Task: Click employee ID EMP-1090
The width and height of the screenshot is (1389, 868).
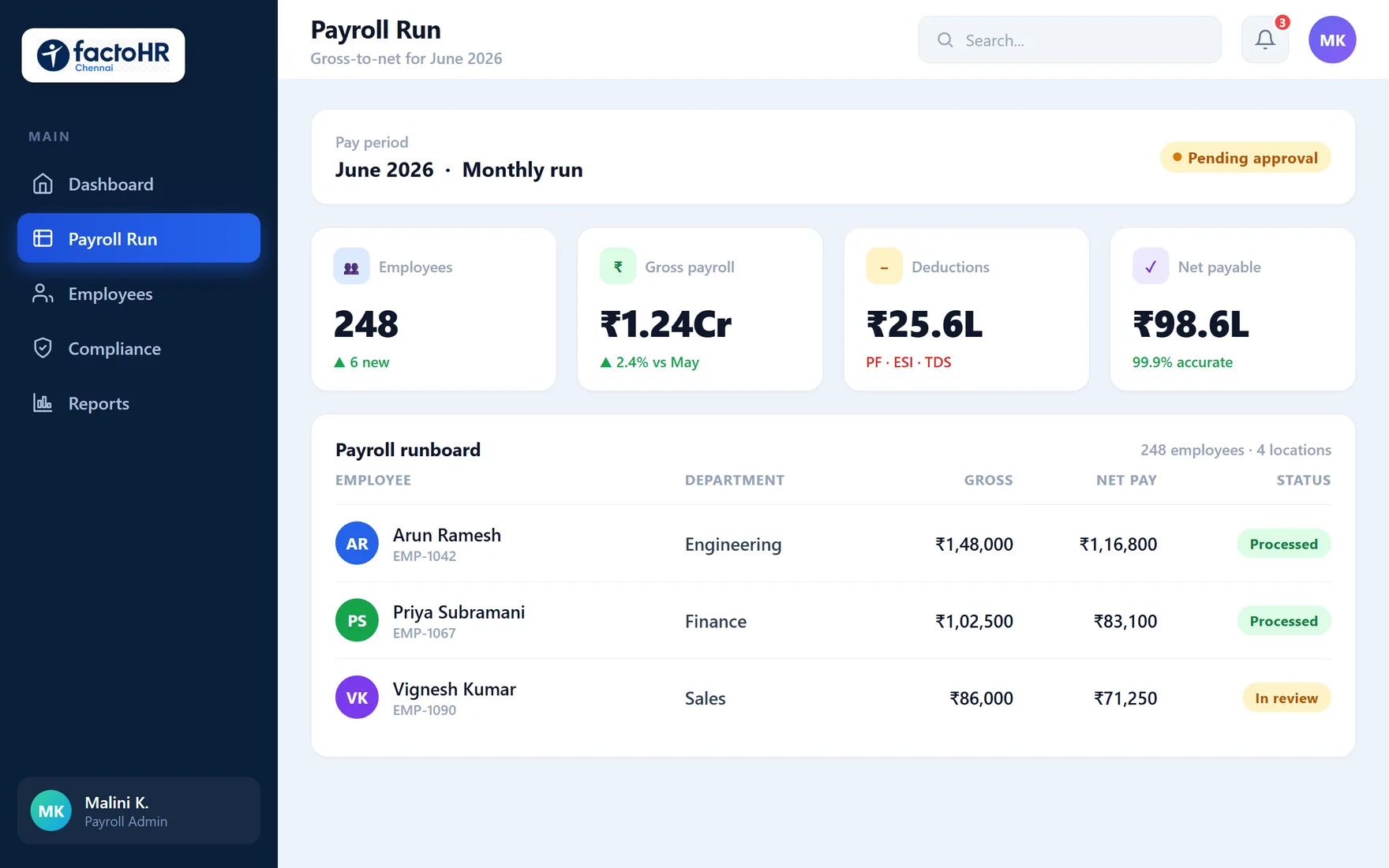Action: (425, 710)
